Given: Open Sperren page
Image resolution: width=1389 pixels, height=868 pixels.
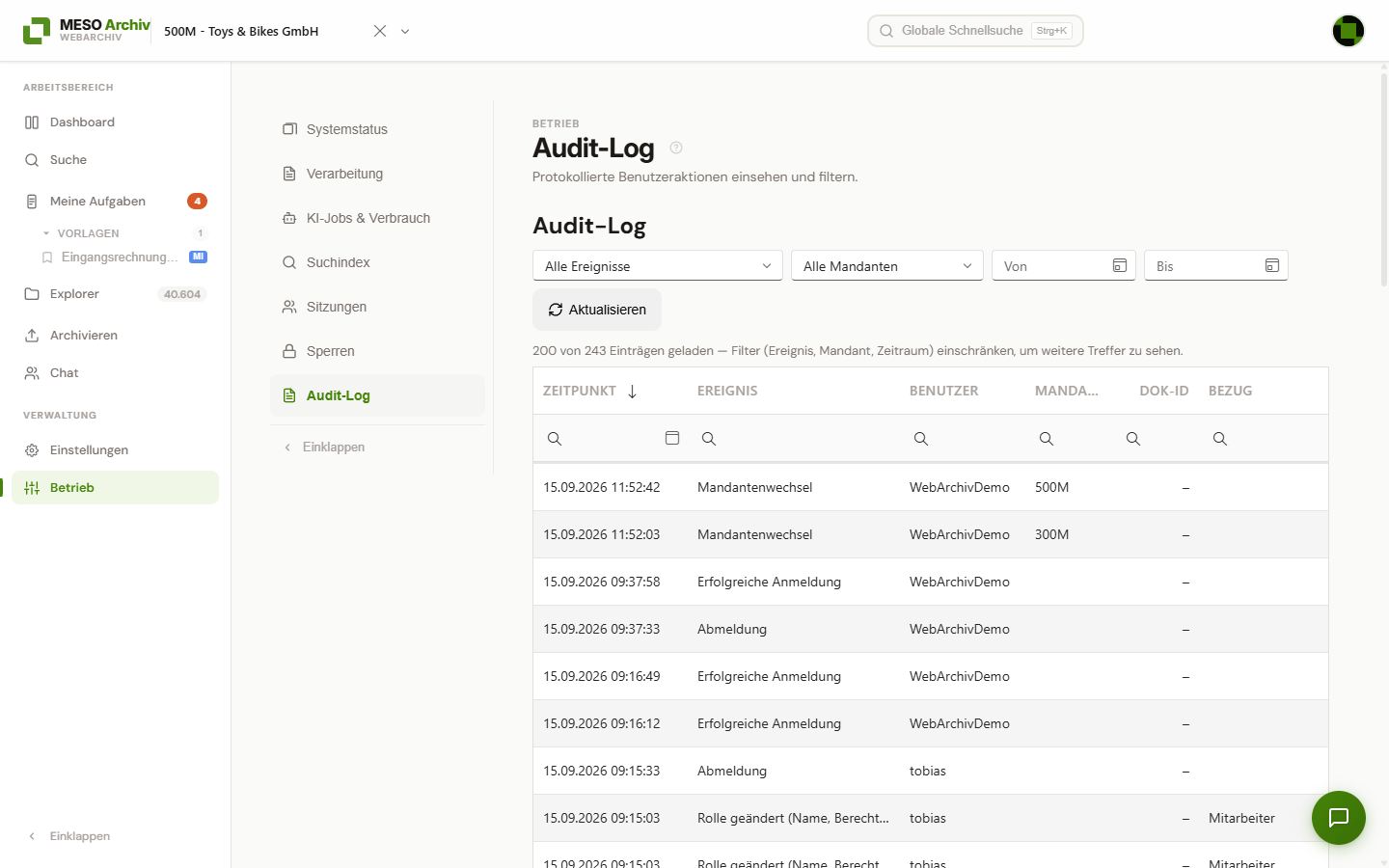Looking at the screenshot, I should click(377, 351).
